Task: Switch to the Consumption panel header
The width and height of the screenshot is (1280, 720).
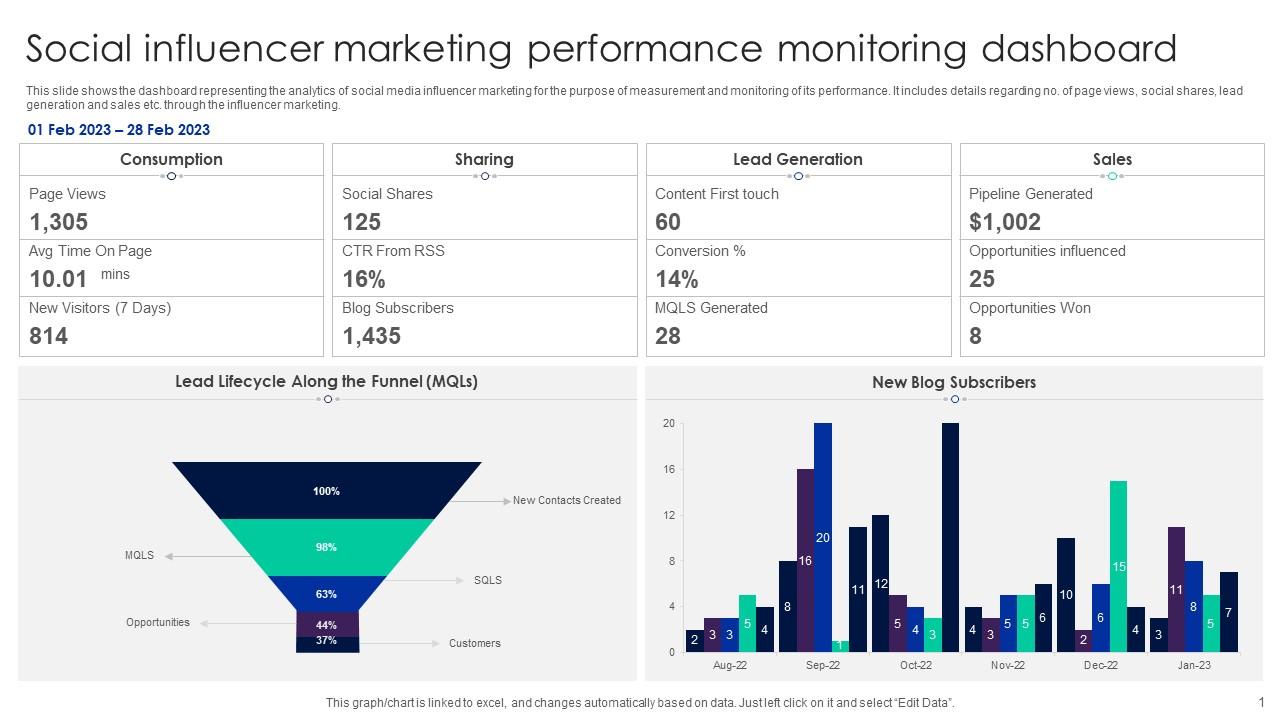Action: 170,159
